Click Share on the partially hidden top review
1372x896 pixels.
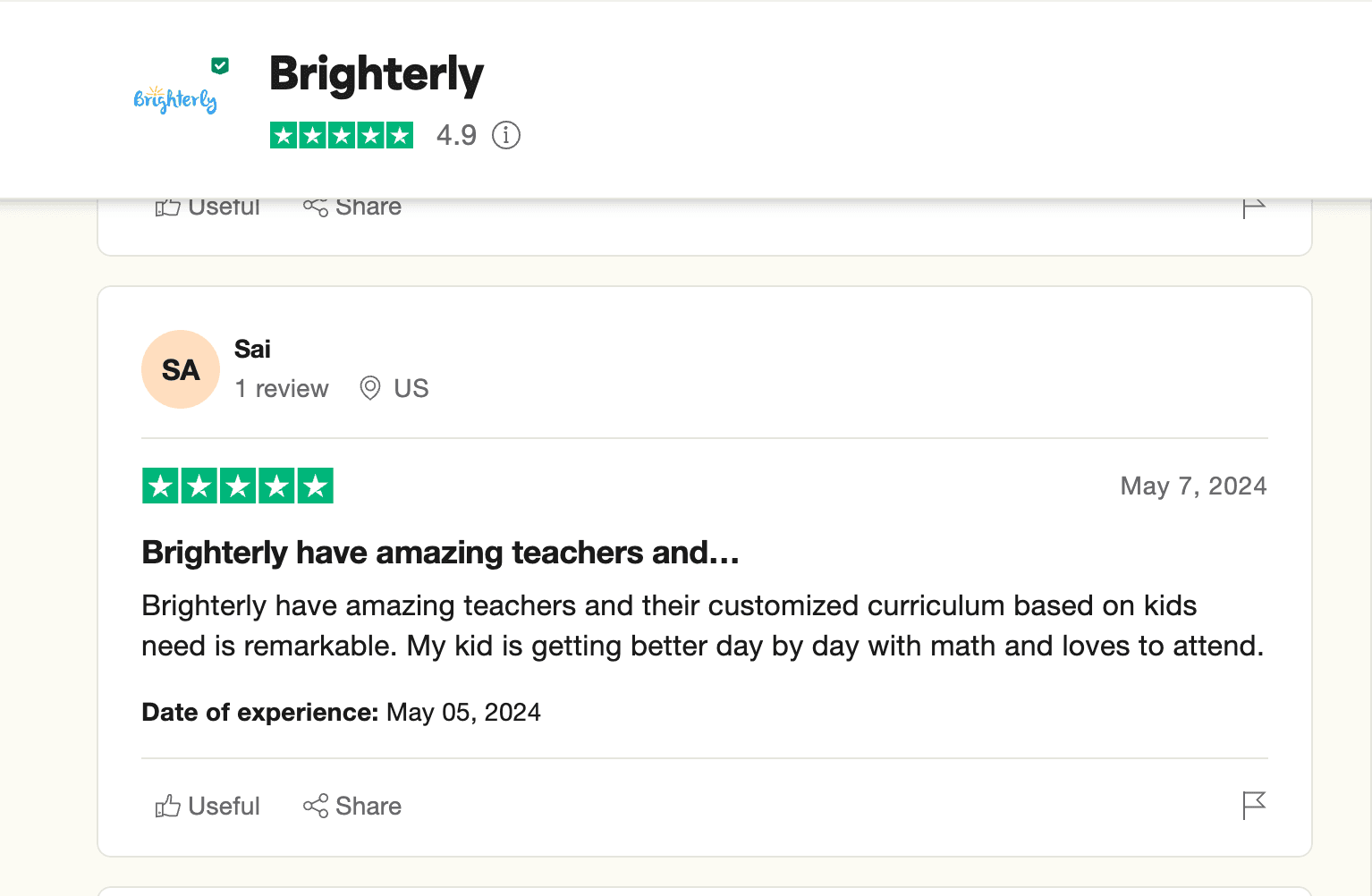[x=352, y=207]
